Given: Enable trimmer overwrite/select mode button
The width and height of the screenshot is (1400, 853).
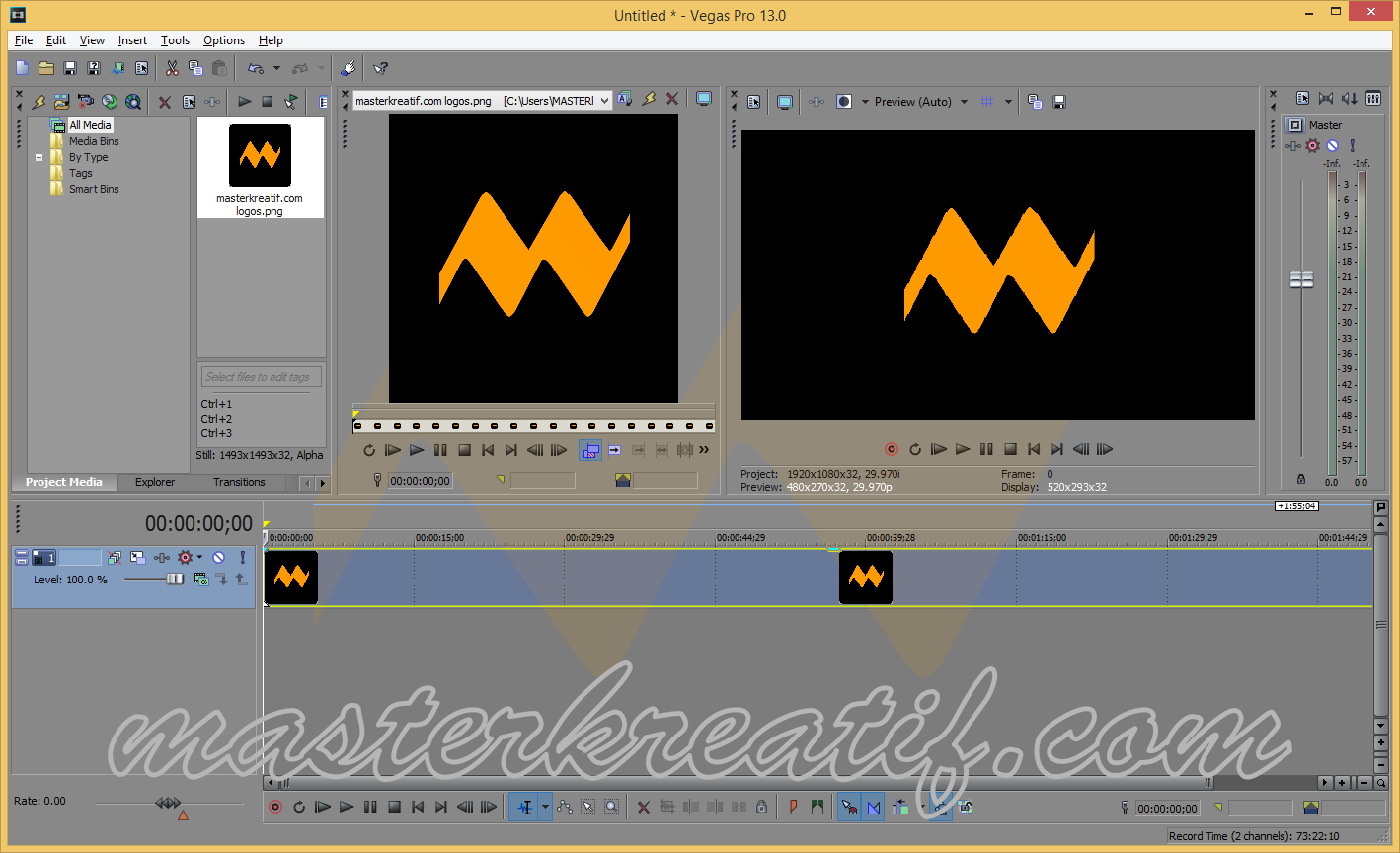Looking at the screenshot, I should (x=590, y=450).
